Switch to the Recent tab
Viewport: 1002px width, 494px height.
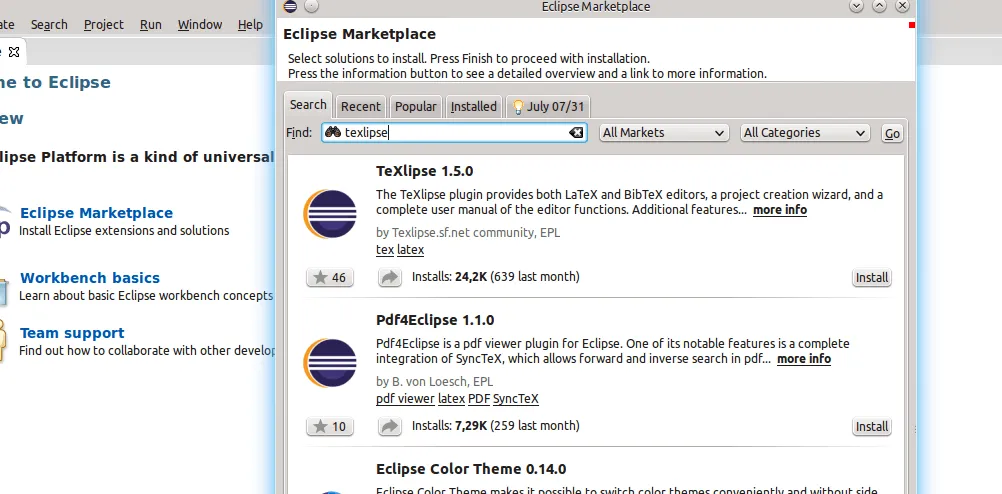click(360, 106)
